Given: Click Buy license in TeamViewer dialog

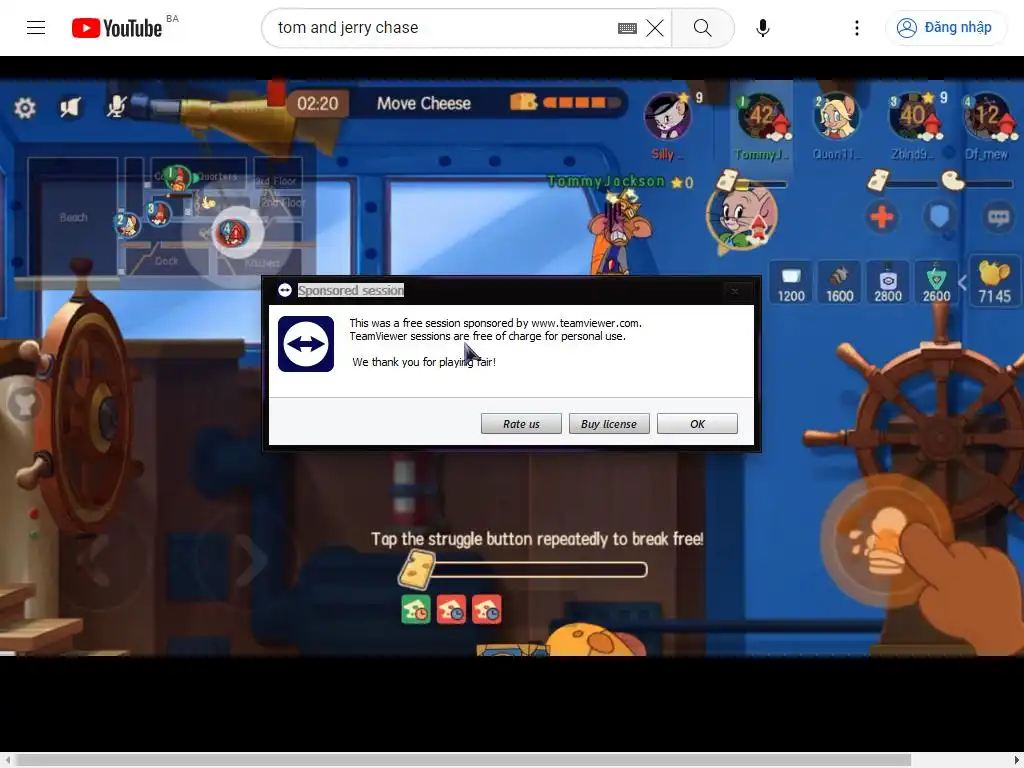Looking at the screenshot, I should click(x=609, y=424).
